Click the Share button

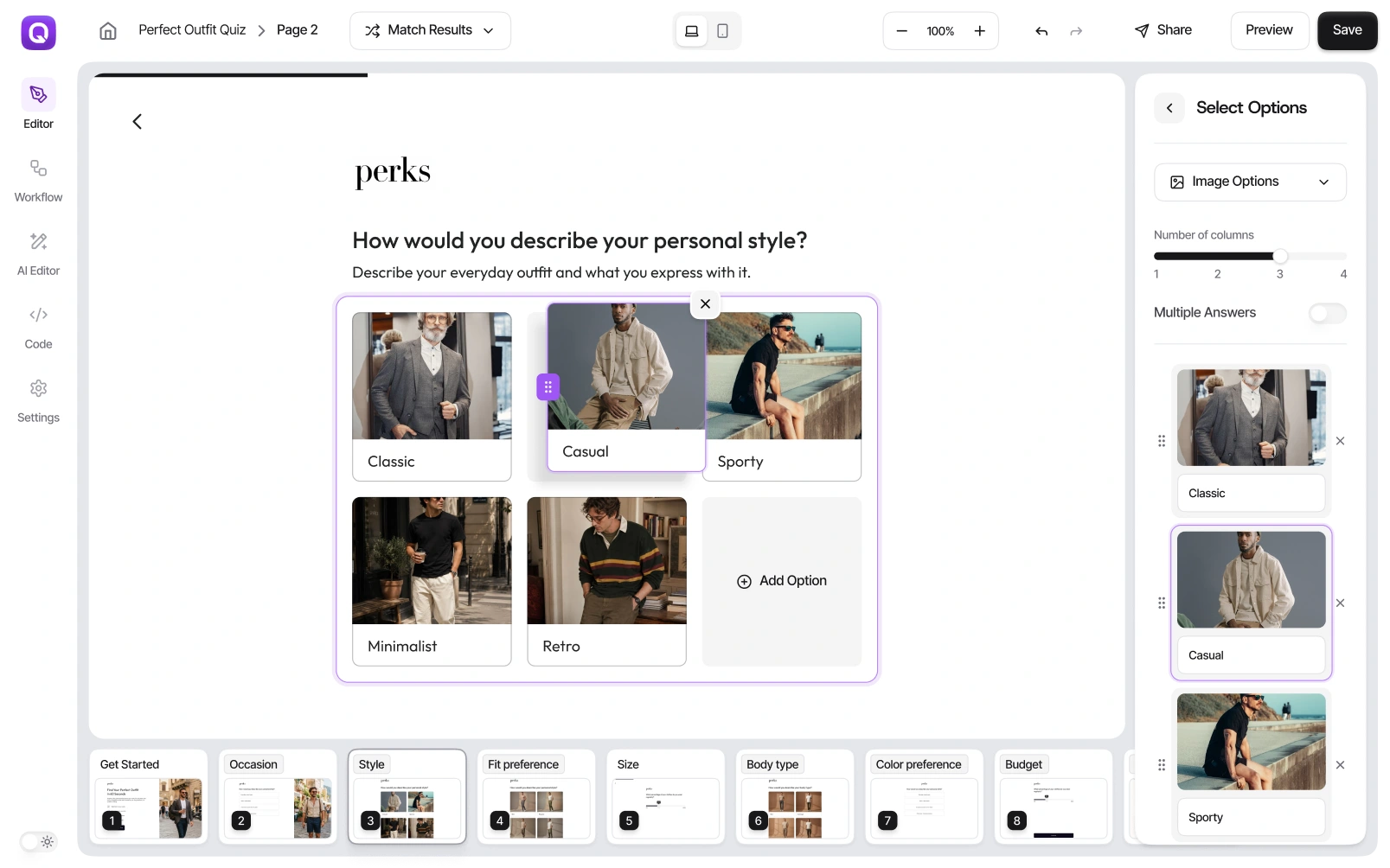(1163, 30)
